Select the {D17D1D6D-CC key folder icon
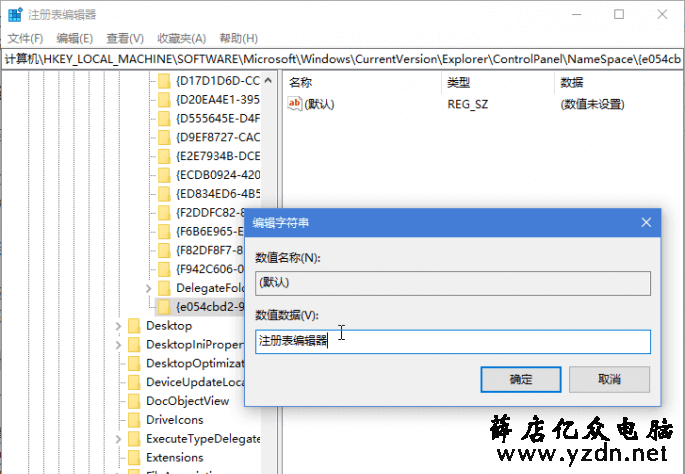This screenshot has height=474, width=685. 164,81
